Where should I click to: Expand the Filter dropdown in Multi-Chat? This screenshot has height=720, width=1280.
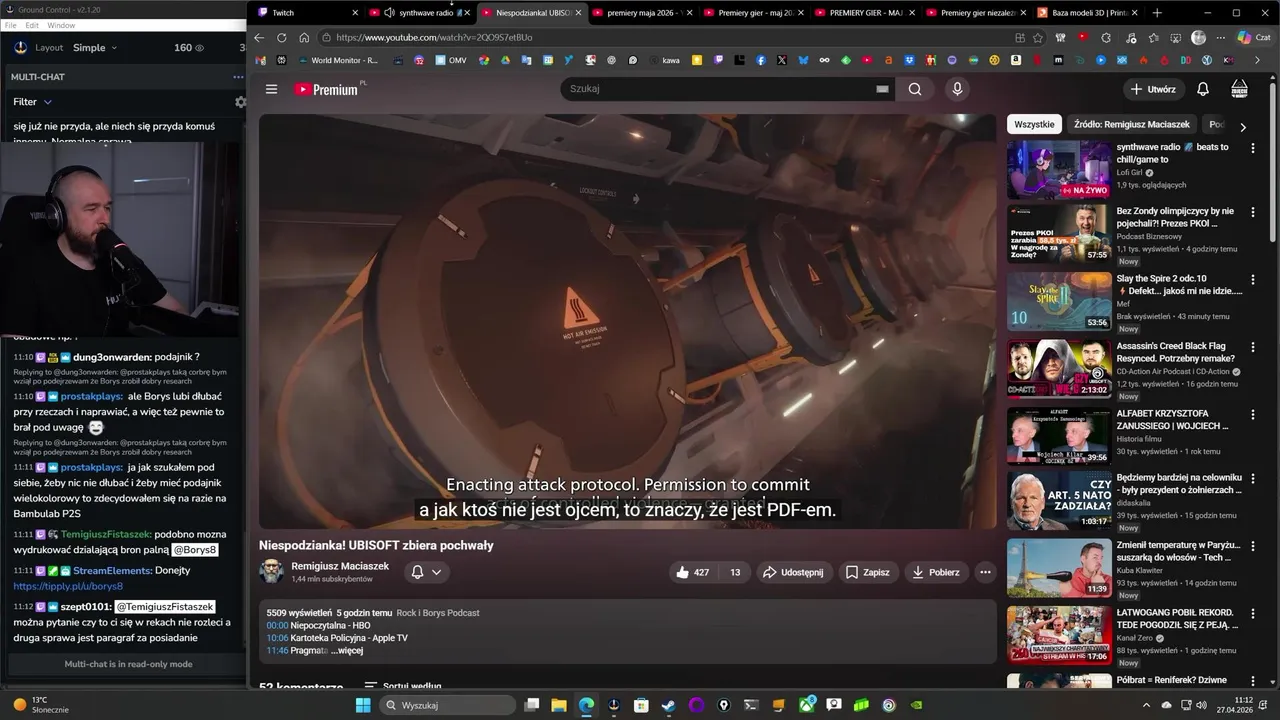point(32,102)
